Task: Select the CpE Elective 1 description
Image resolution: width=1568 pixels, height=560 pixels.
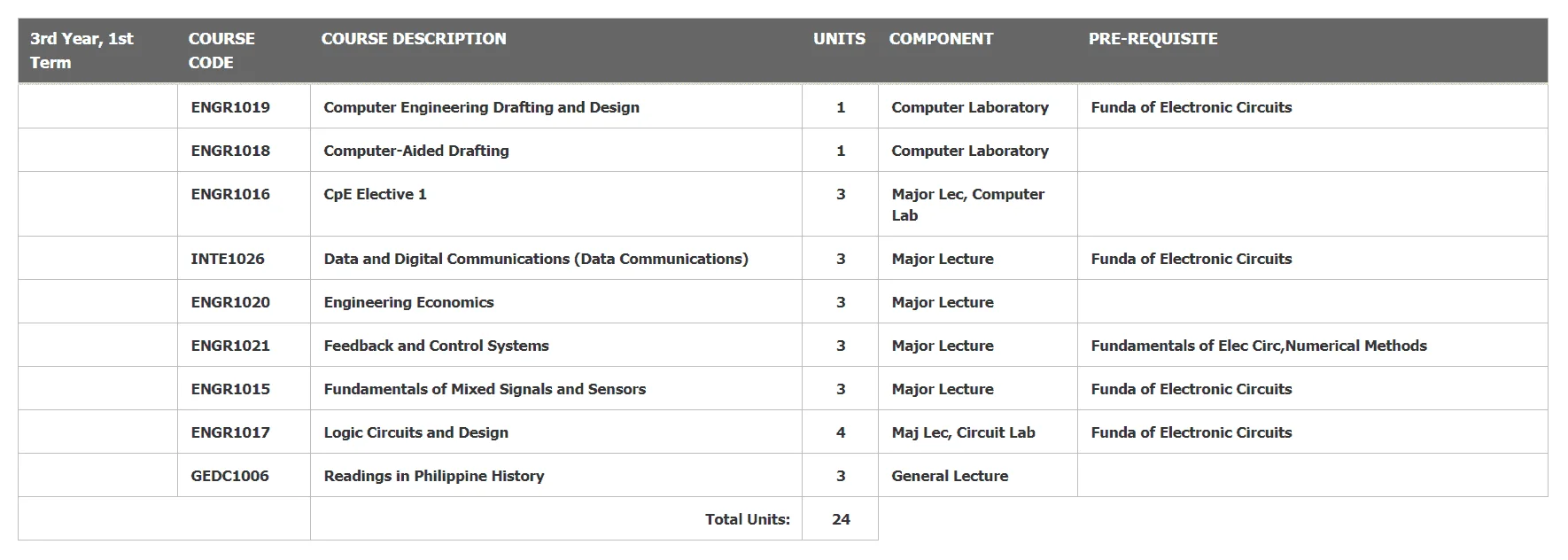Action: pos(375,194)
